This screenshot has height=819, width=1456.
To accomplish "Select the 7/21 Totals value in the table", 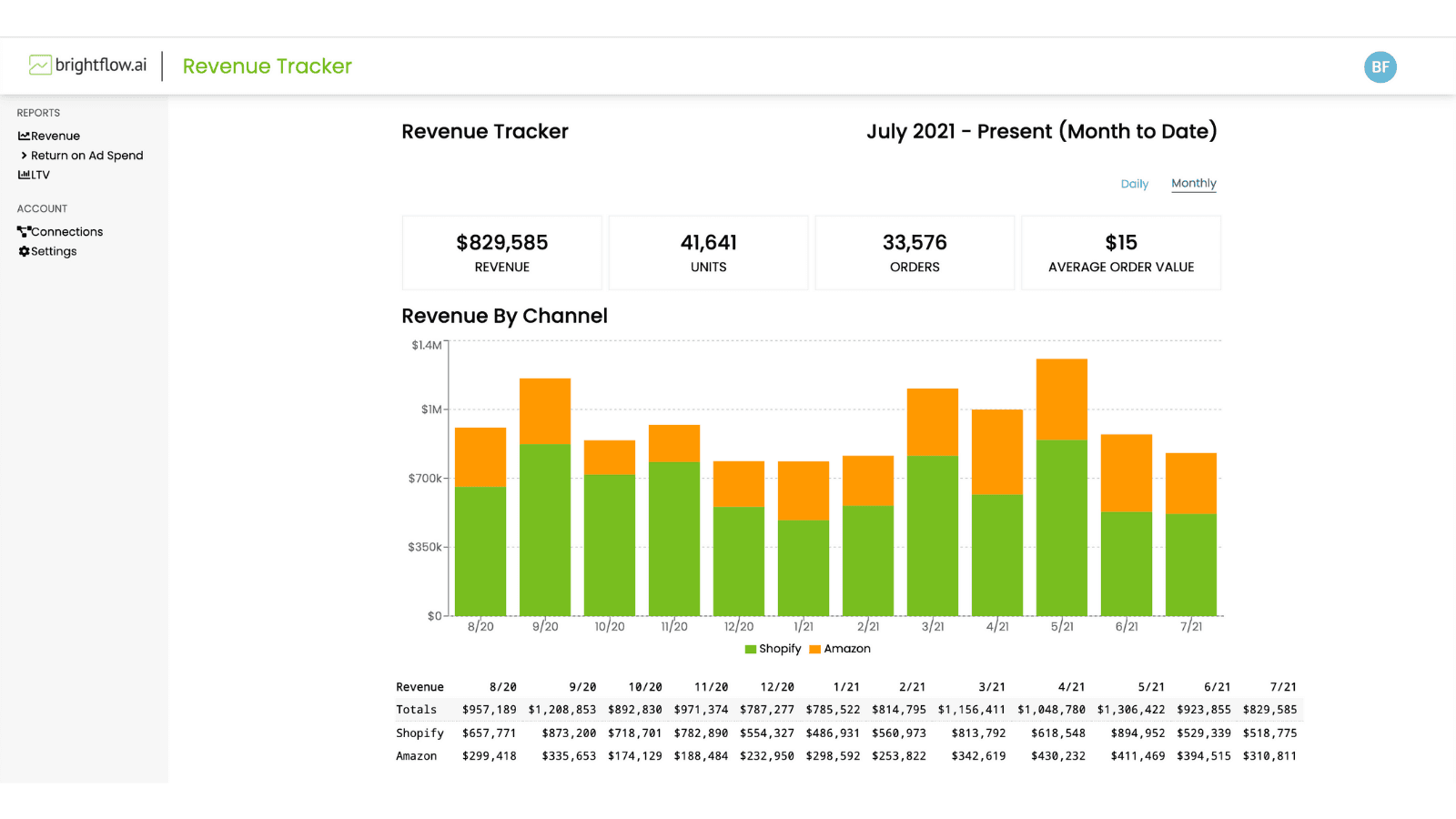I will coord(1270,709).
